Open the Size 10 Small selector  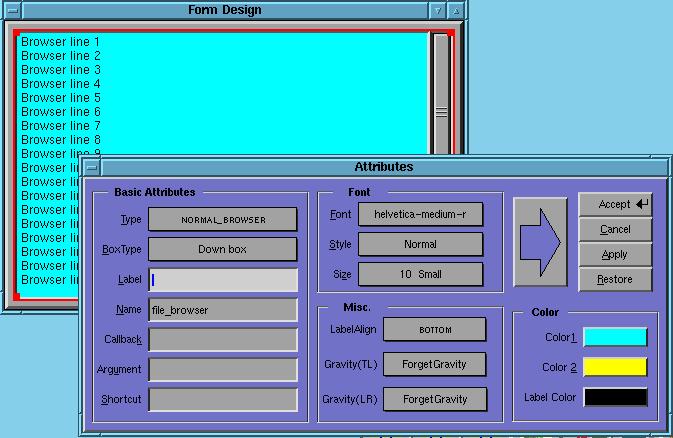420,274
